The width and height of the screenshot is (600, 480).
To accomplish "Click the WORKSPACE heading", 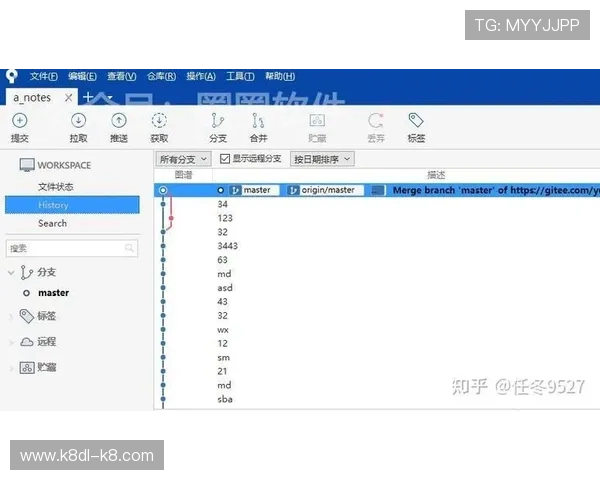I will 64,165.
